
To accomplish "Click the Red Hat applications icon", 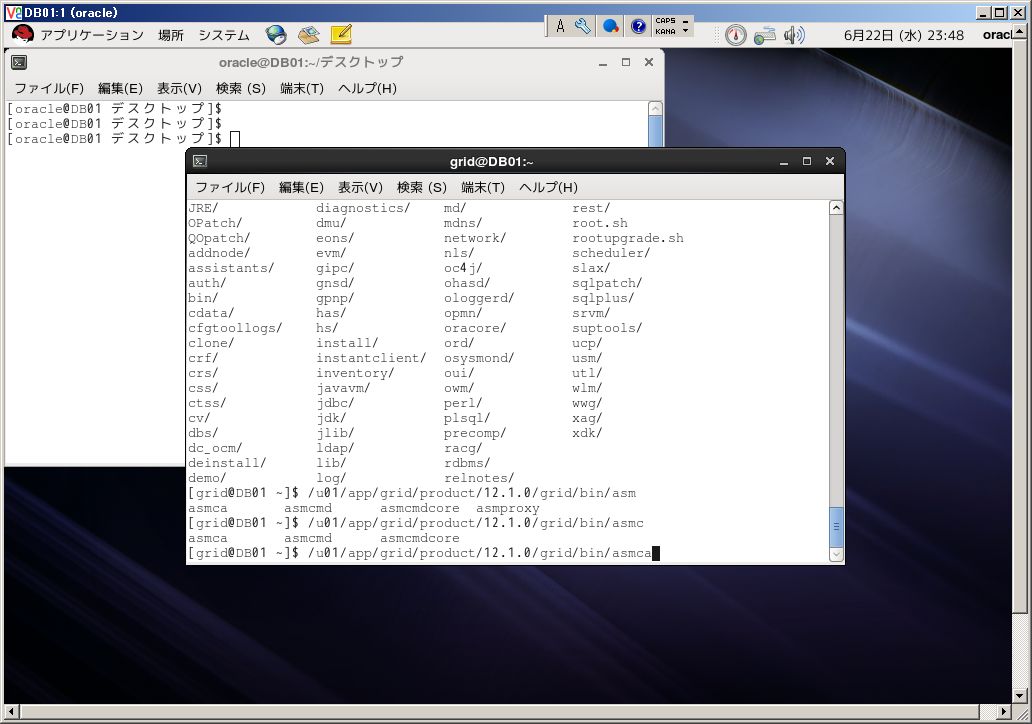I will tap(22, 34).
